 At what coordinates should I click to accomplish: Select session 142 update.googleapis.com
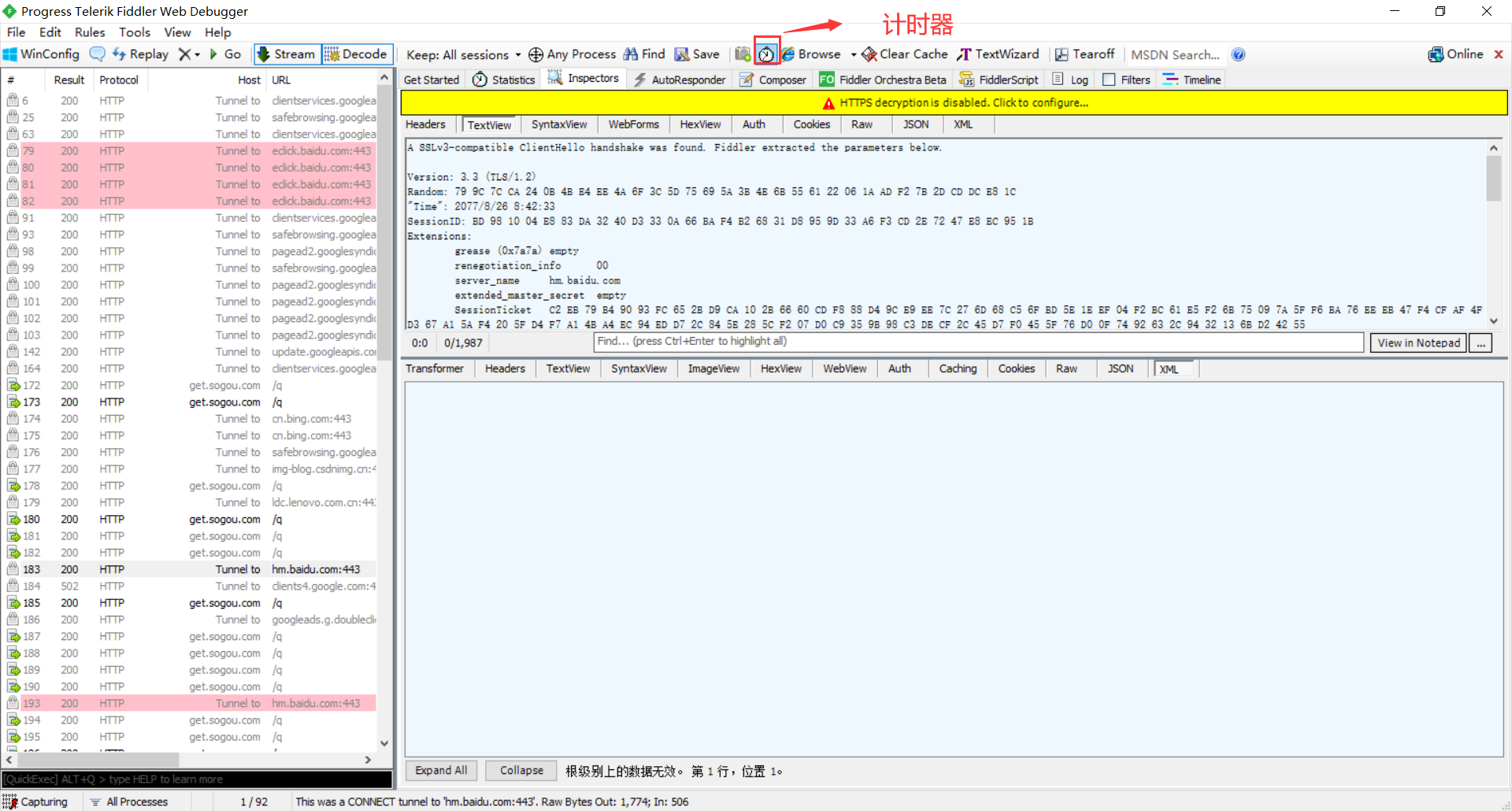coord(191,352)
